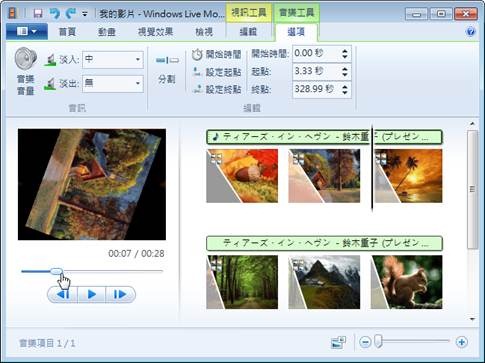Screen dimensions: 485x363
Task: Open the blue application menu button
Action: 27,32
